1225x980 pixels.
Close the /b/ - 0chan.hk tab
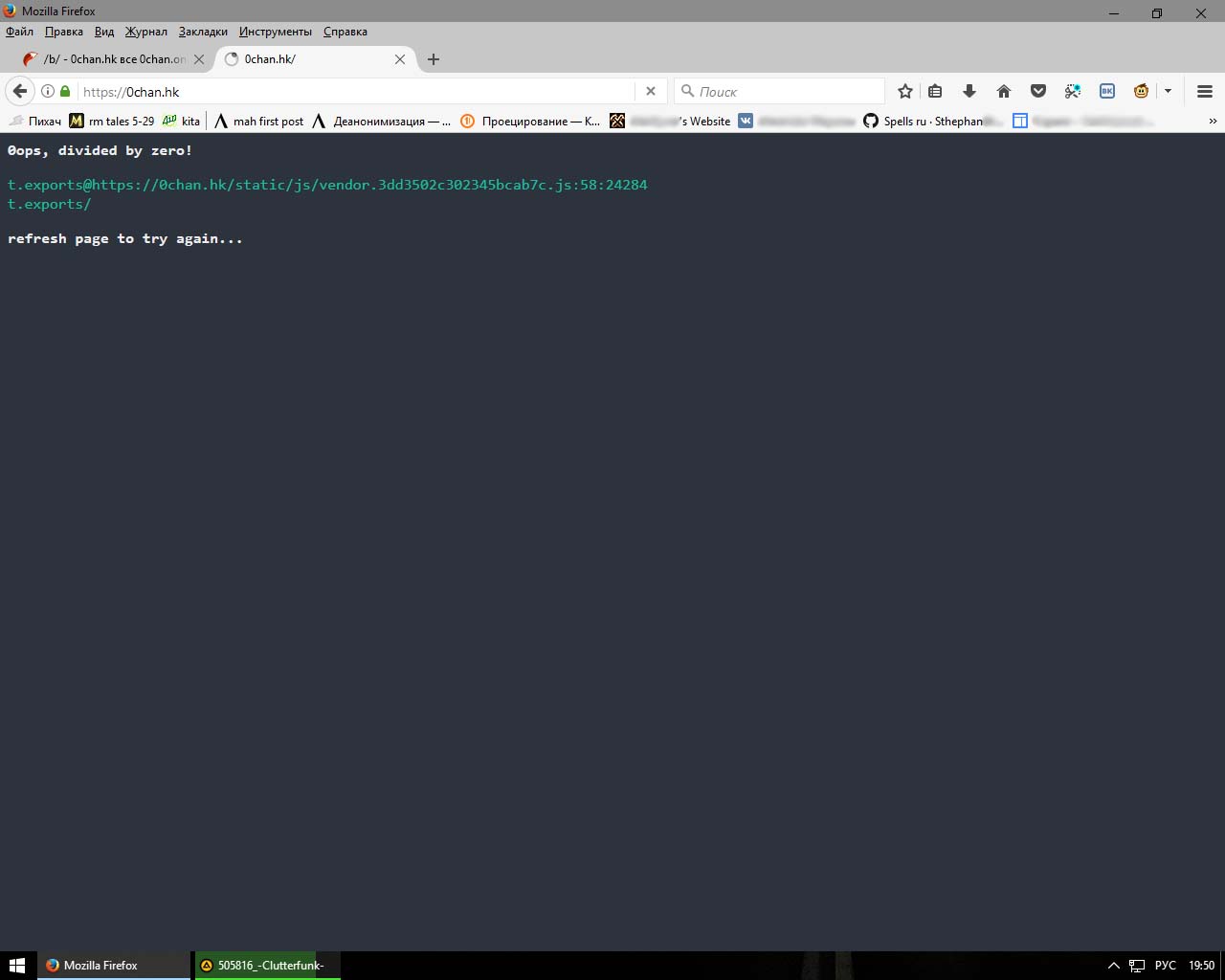199,59
